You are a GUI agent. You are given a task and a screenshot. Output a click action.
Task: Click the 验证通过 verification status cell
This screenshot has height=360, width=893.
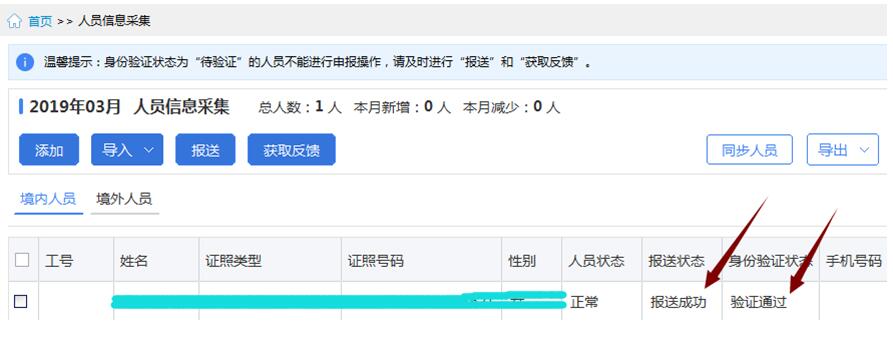(759, 302)
